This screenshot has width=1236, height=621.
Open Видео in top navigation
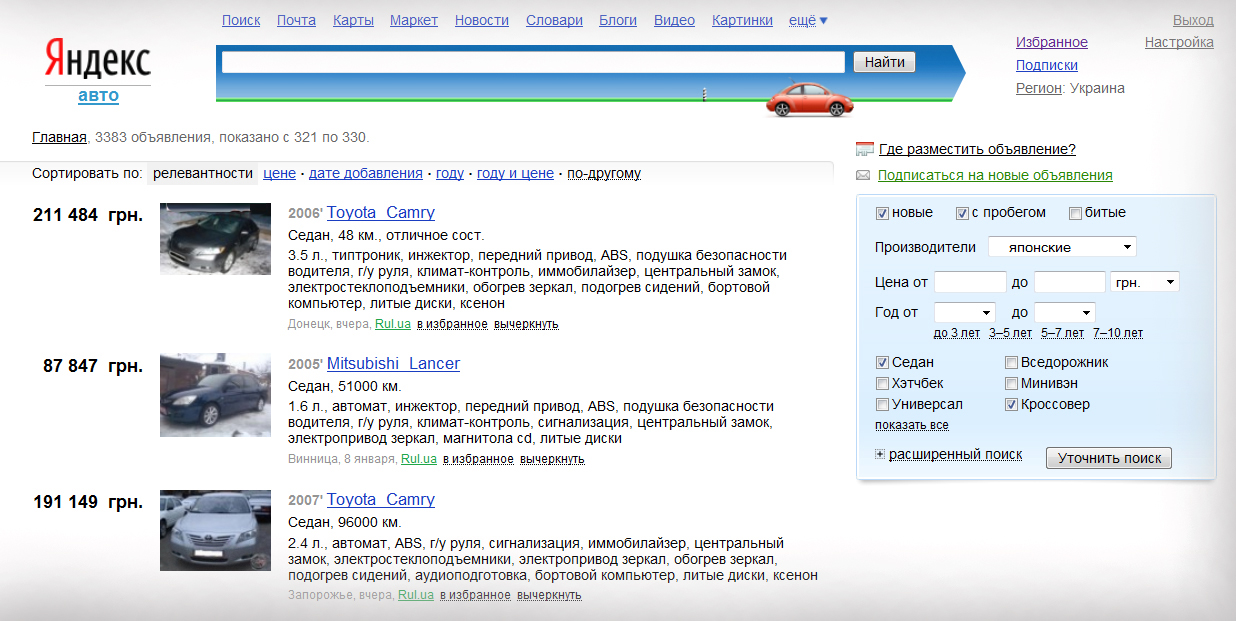tap(675, 20)
